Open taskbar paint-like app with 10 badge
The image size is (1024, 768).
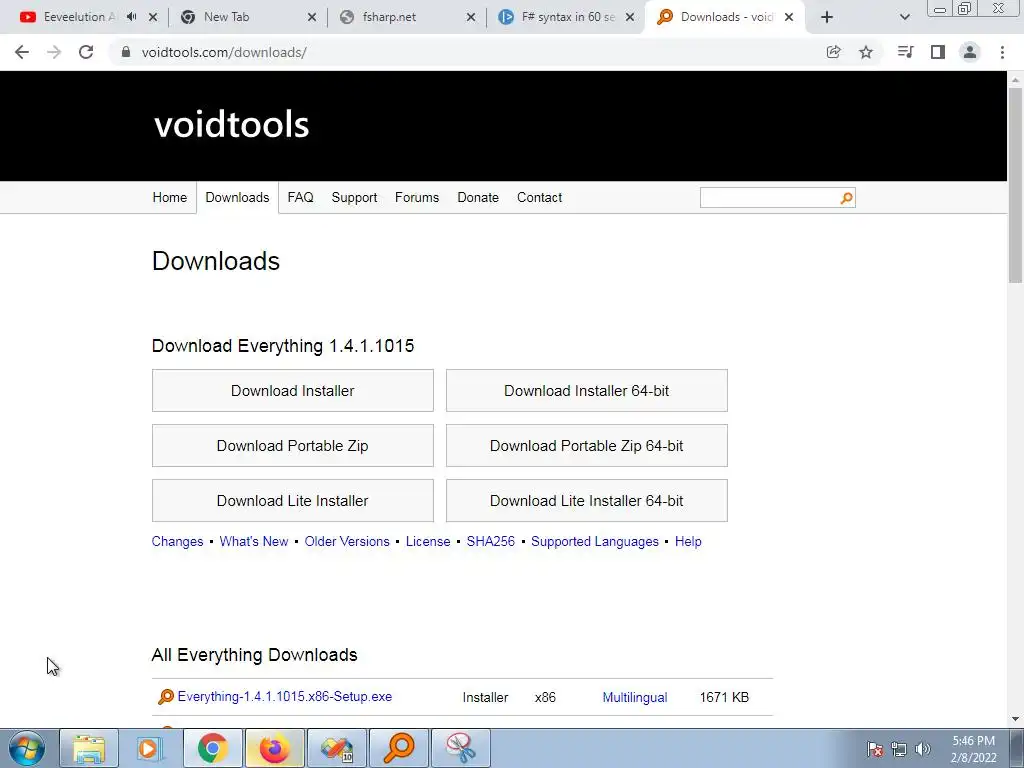click(x=336, y=748)
